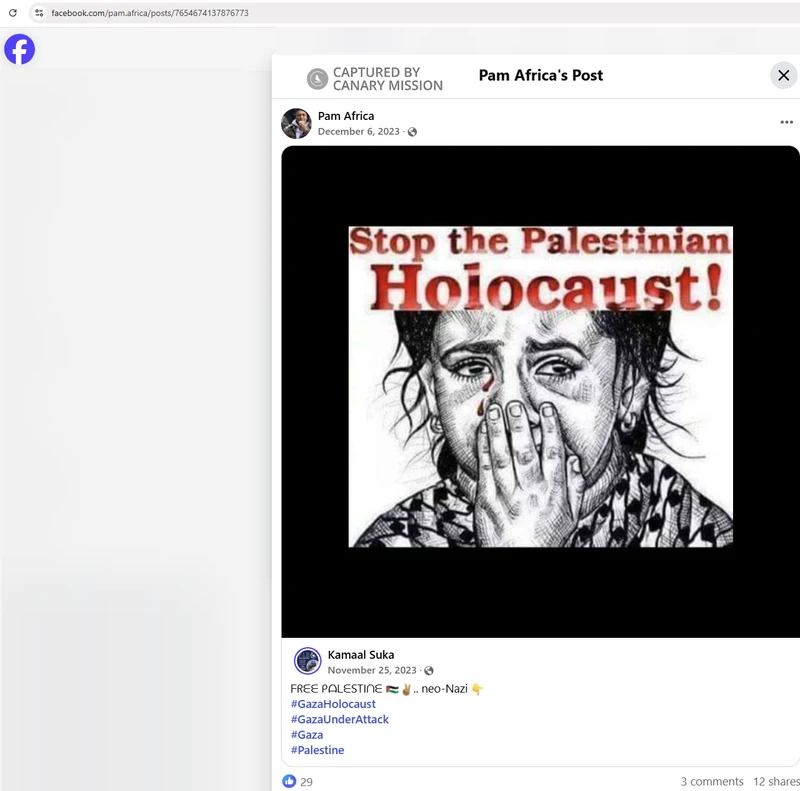Screen dimensions: 800x791
Task: Click the globe privacy icon beside December 6
Action: 412,132
